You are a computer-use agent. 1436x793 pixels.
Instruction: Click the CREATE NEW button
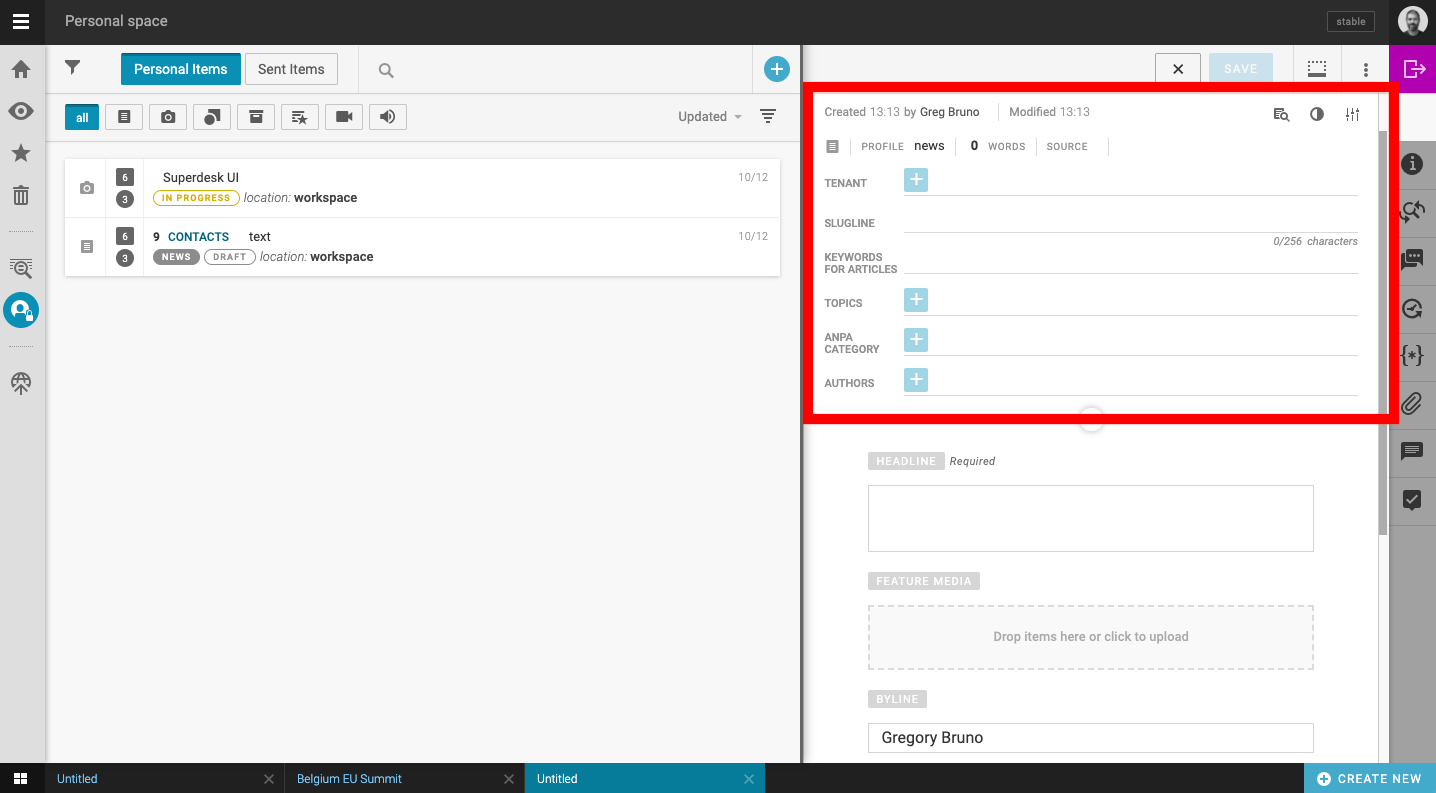click(1370, 779)
